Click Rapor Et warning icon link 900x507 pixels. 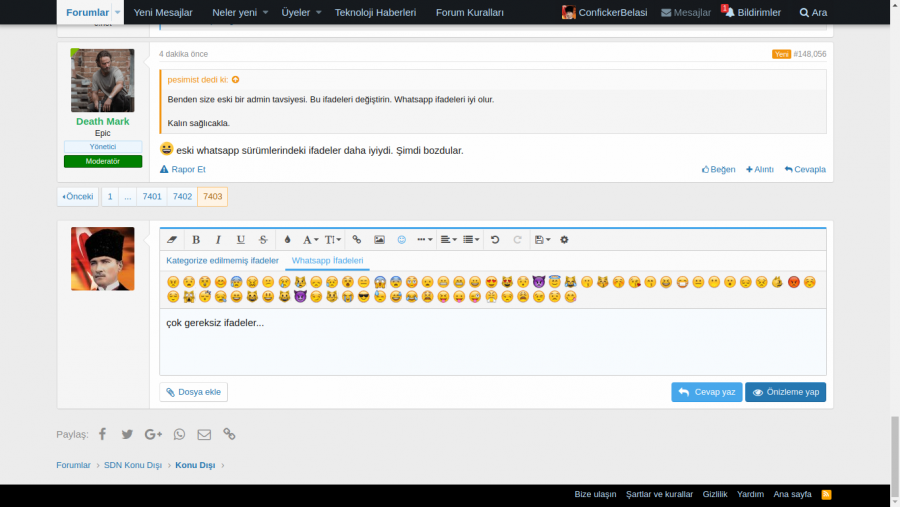[x=183, y=169]
